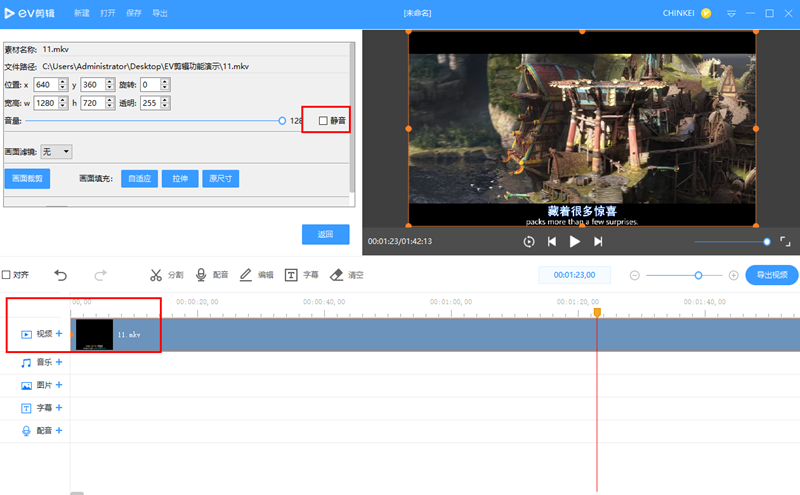
Task: Click the 字幕 subtitle toolbar tool
Action: tap(302, 275)
